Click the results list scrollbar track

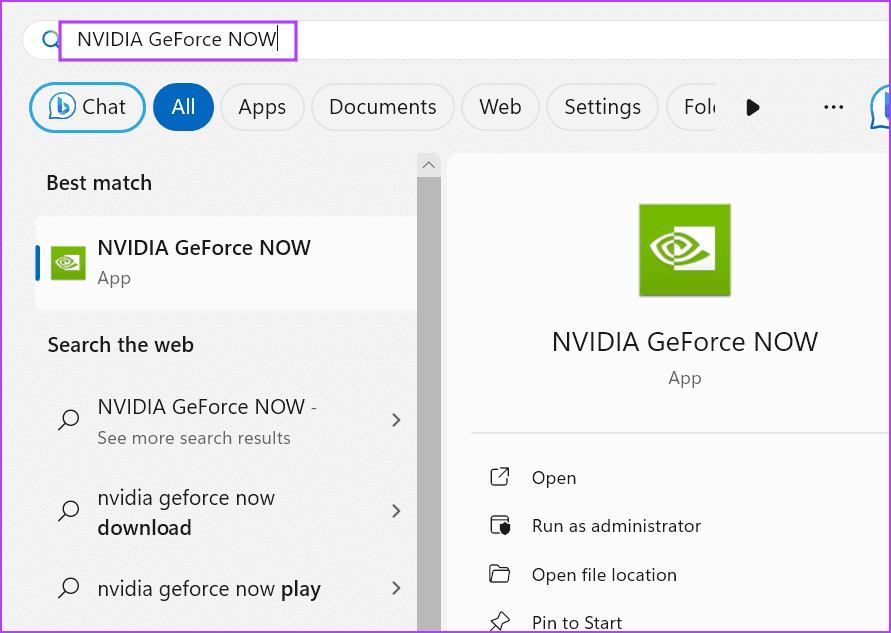(428, 403)
